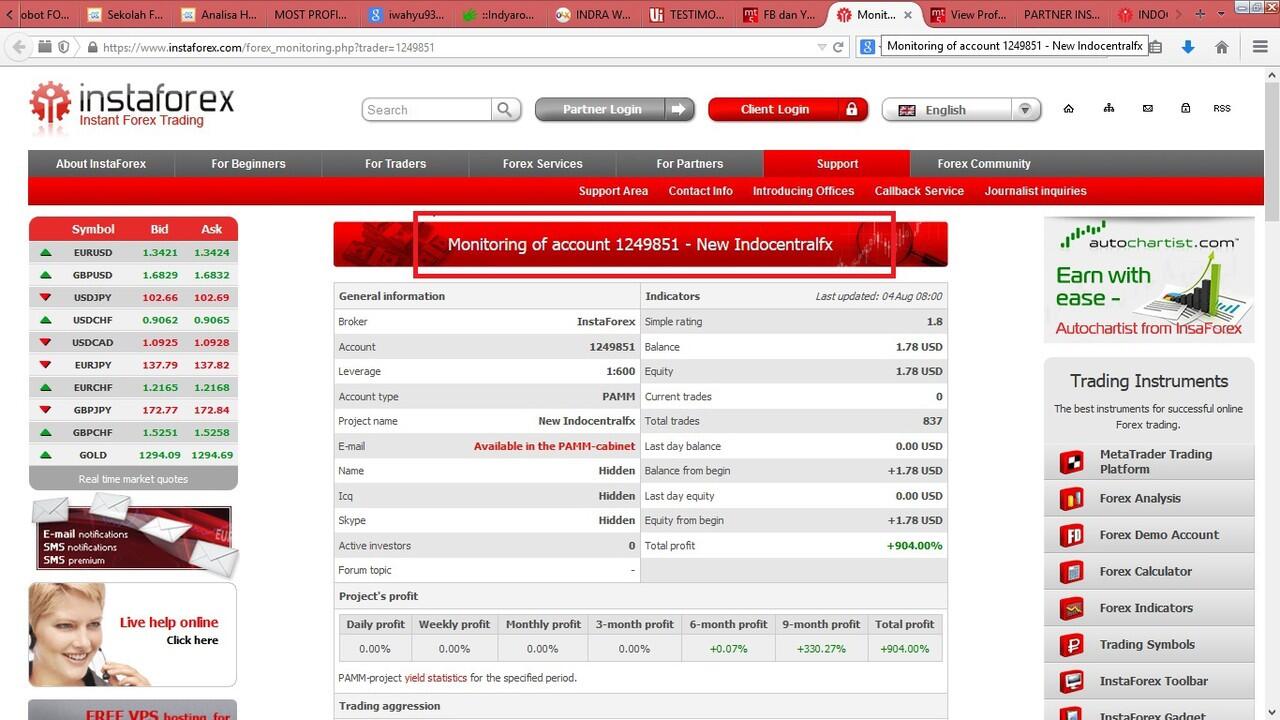
Task: Click Available in the PAMM-cabinet link
Action: coord(554,446)
